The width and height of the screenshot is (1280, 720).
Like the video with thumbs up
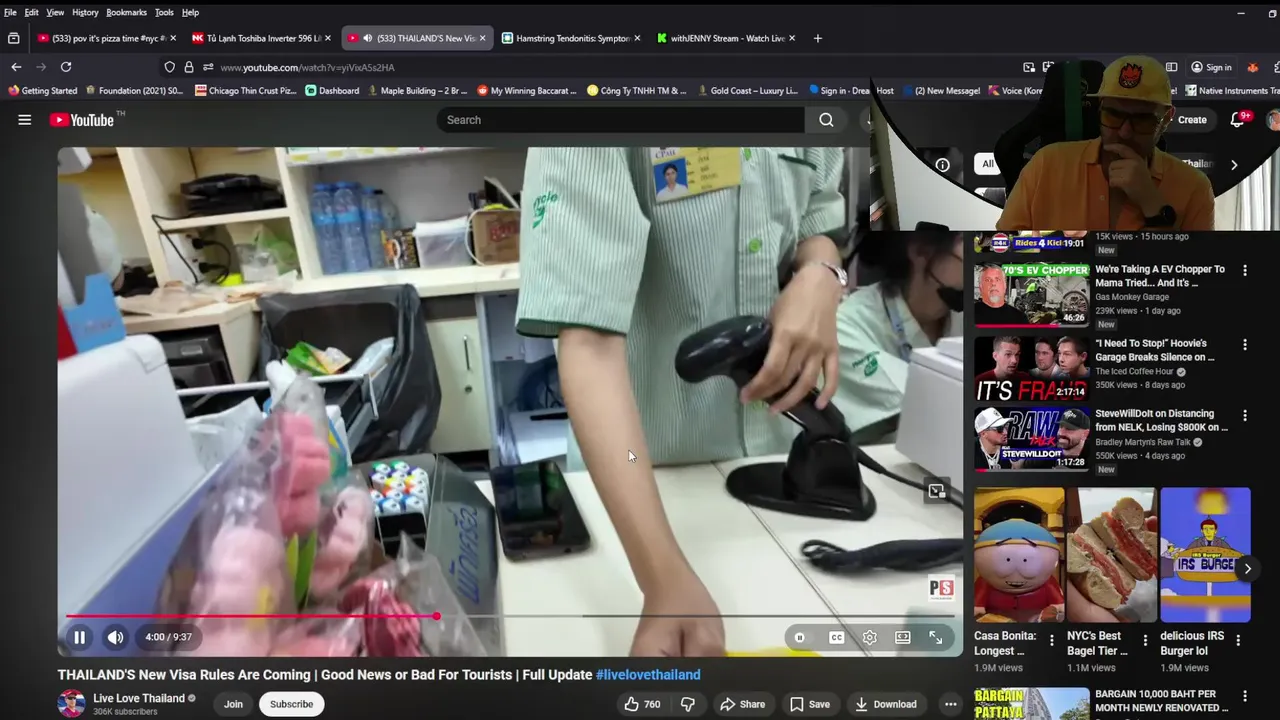(643, 704)
